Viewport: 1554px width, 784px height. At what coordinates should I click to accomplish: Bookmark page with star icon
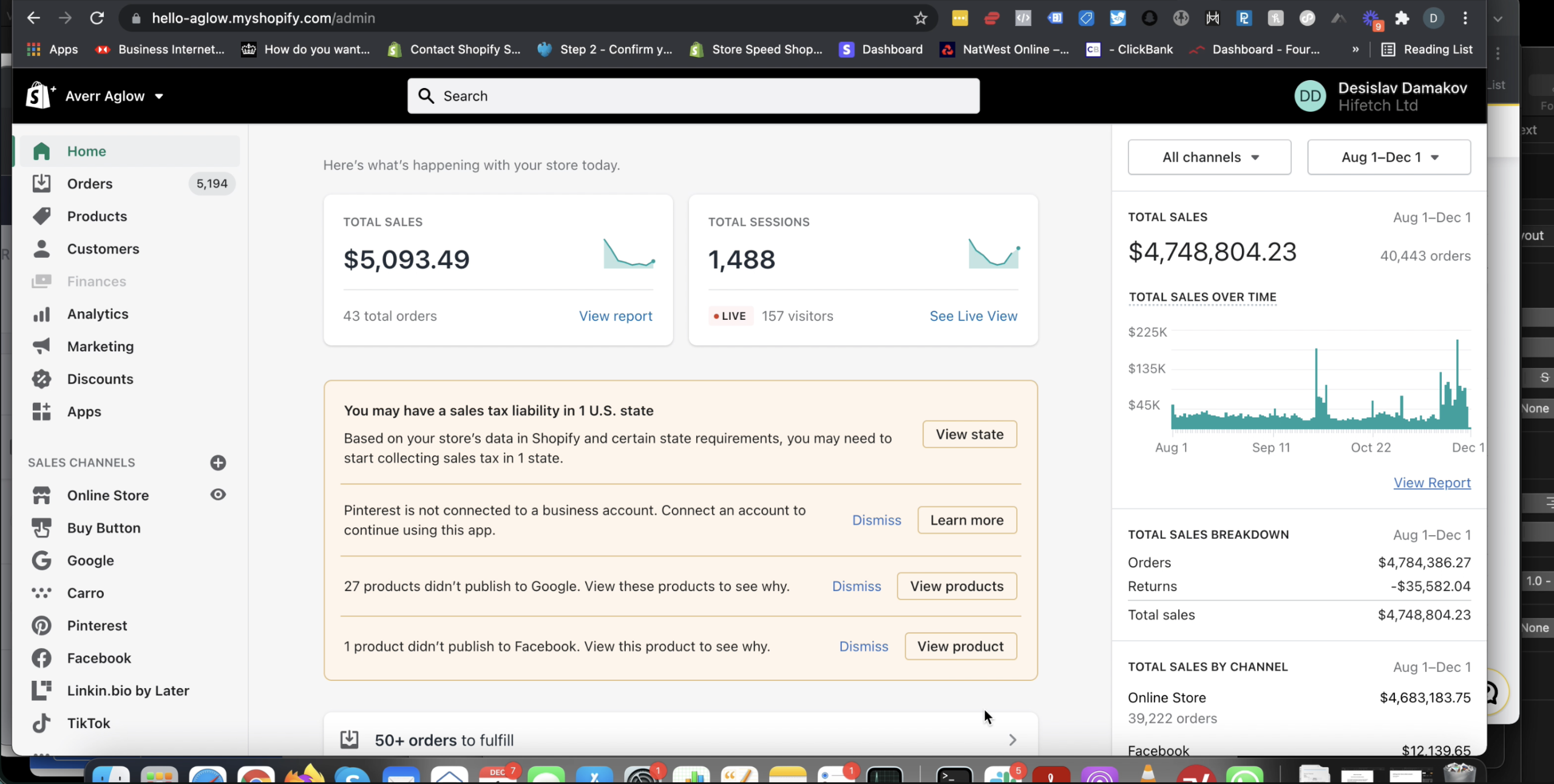[x=920, y=18]
